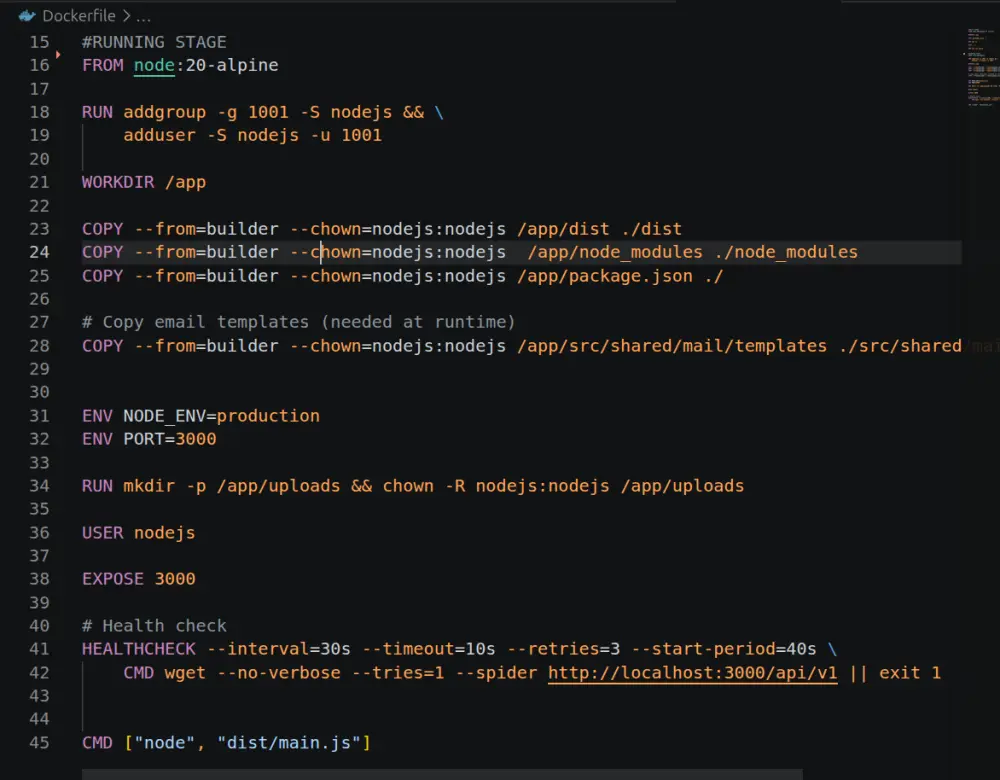Open the breadcrumb ellipsis segment
This screenshot has width=1000, height=780.
click(x=143, y=16)
